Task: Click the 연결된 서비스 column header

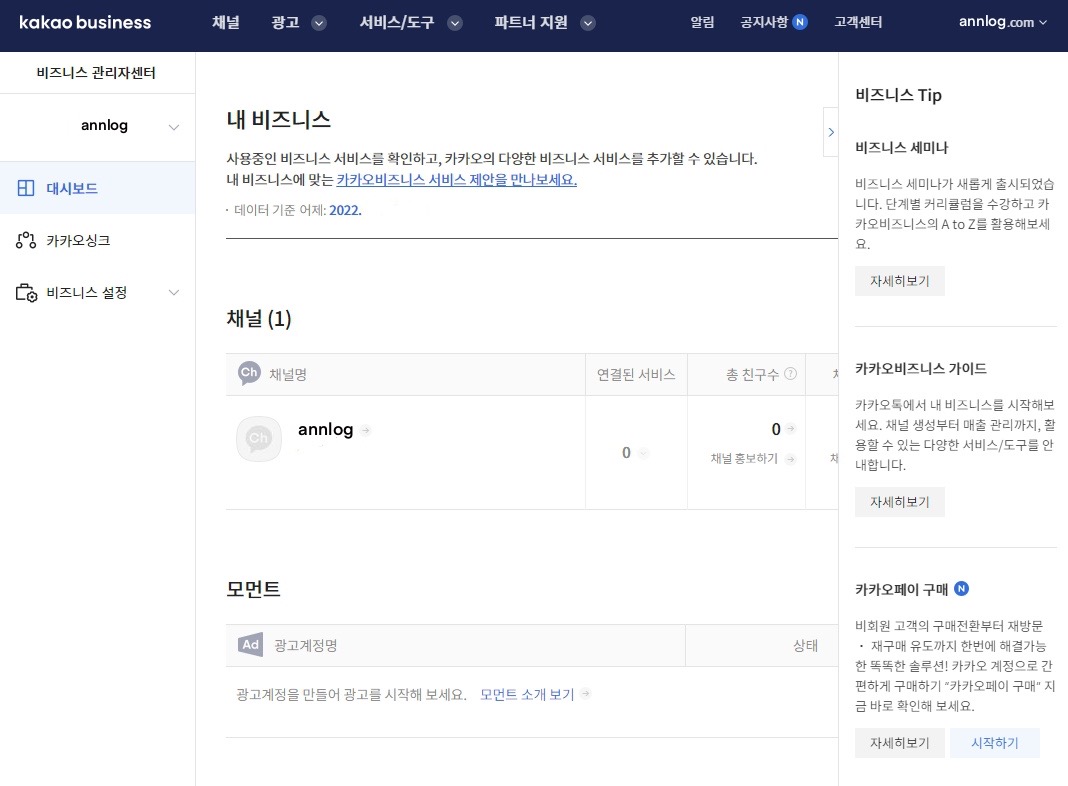Action: pyautogui.click(x=636, y=374)
